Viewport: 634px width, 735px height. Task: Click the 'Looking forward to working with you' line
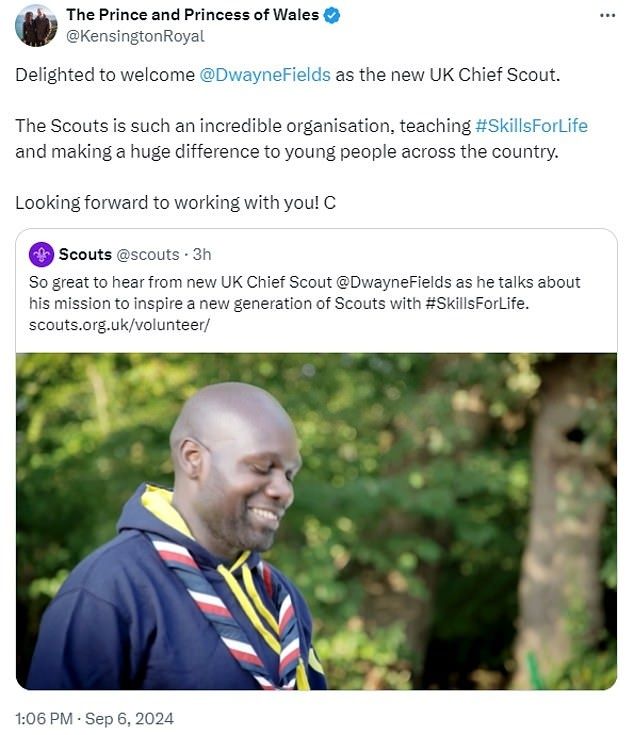click(175, 202)
